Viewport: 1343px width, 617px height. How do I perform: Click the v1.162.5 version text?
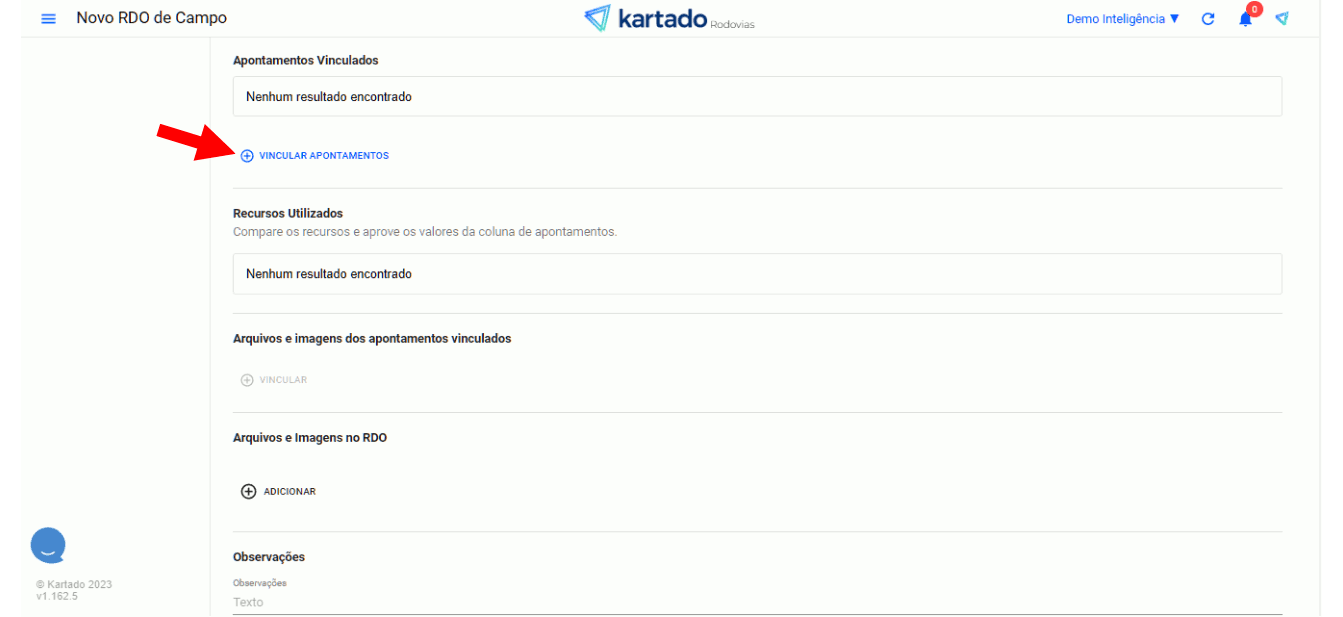pos(57,596)
